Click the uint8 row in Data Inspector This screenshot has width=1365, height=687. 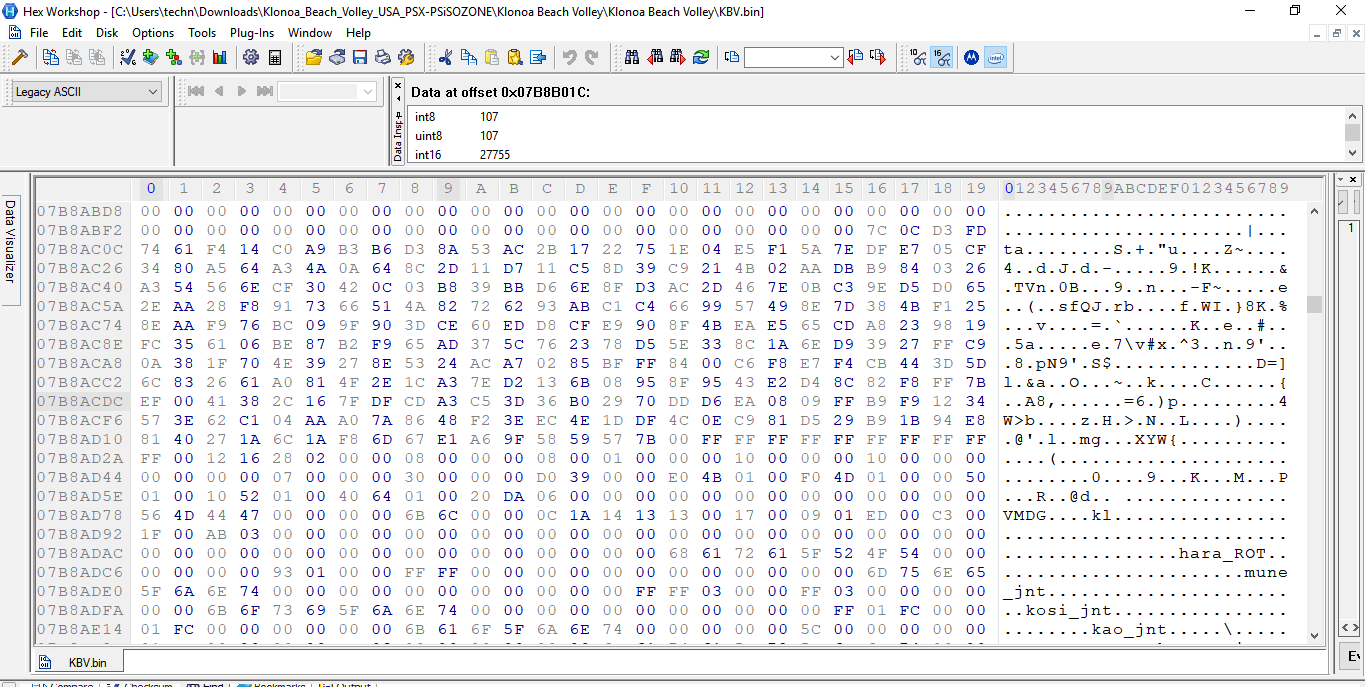click(x=875, y=136)
